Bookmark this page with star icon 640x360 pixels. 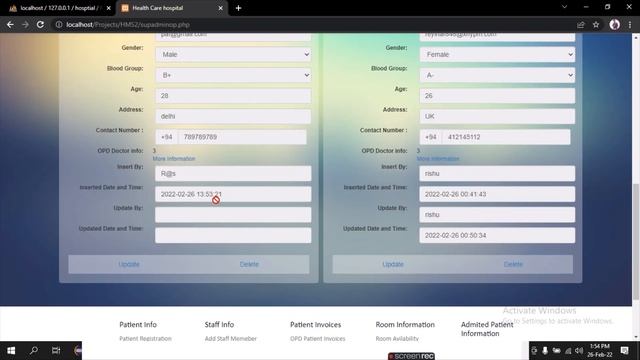(596, 25)
